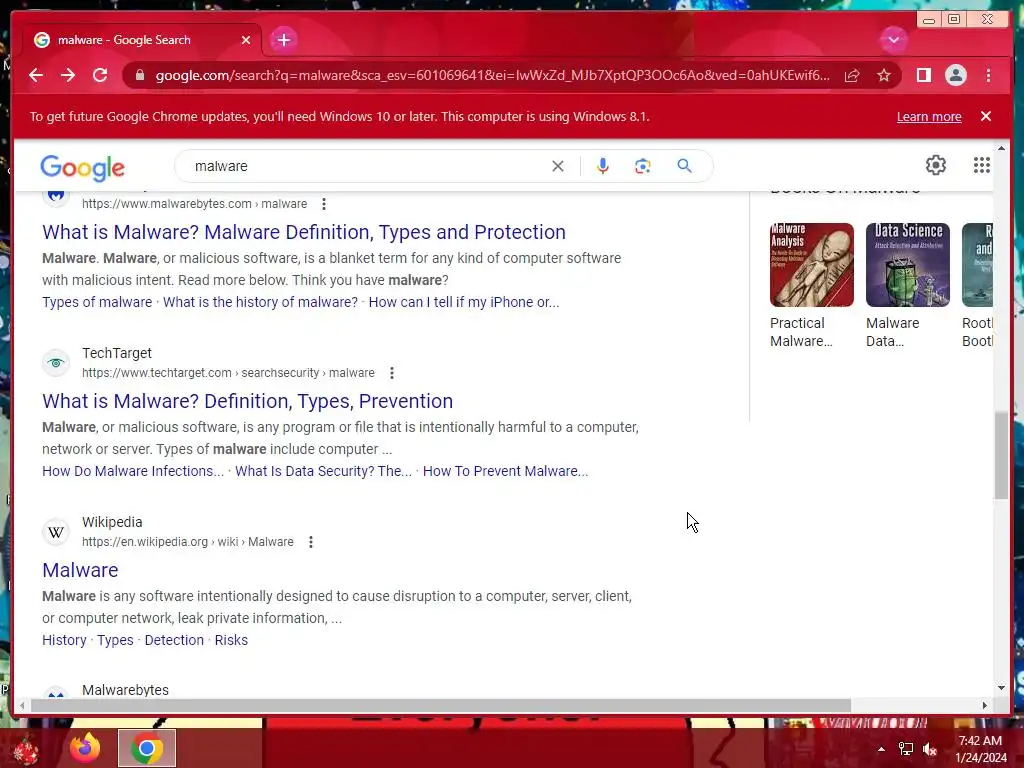The width and height of the screenshot is (1024, 768).
Task: Reload the current page
Action: point(100,75)
